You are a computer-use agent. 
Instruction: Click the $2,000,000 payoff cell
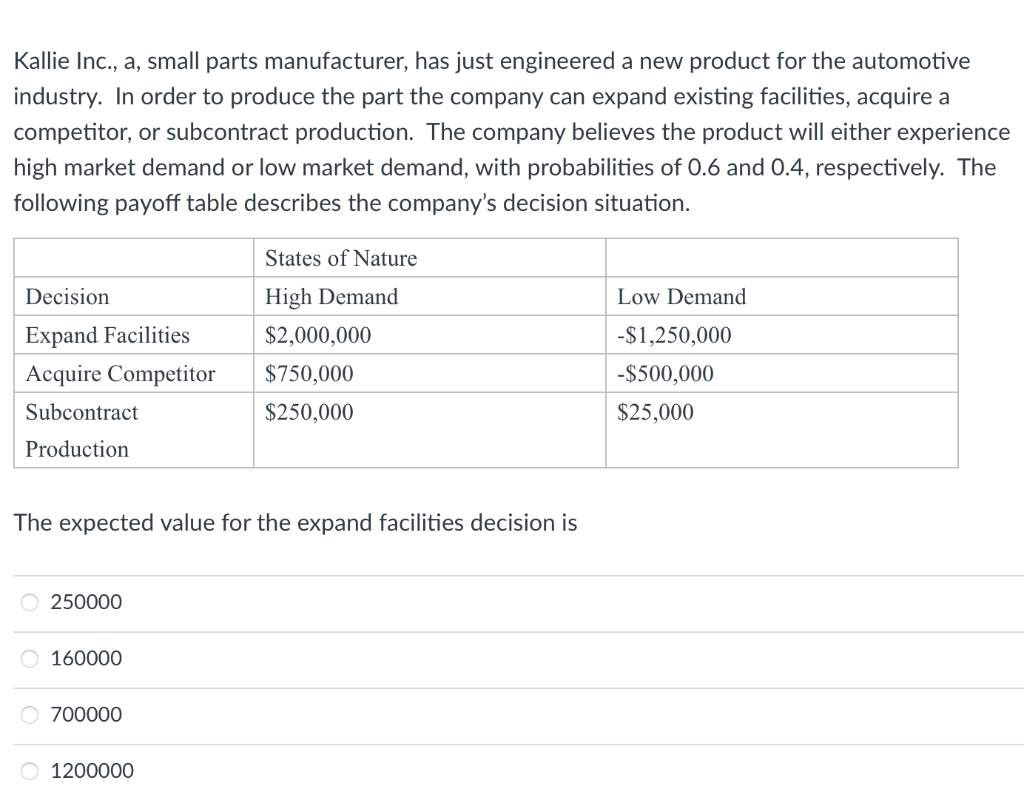tap(316, 335)
